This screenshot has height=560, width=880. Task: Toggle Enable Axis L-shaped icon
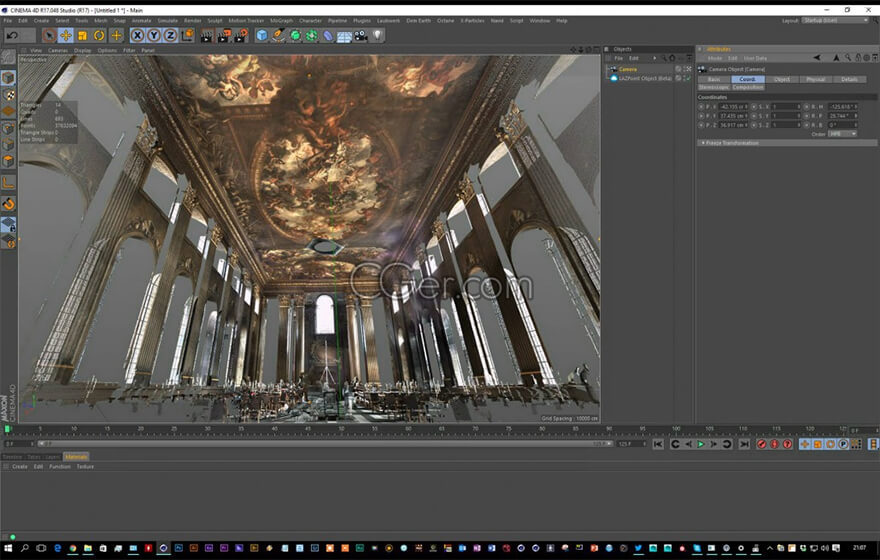pyautogui.click(x=8, y=182)
